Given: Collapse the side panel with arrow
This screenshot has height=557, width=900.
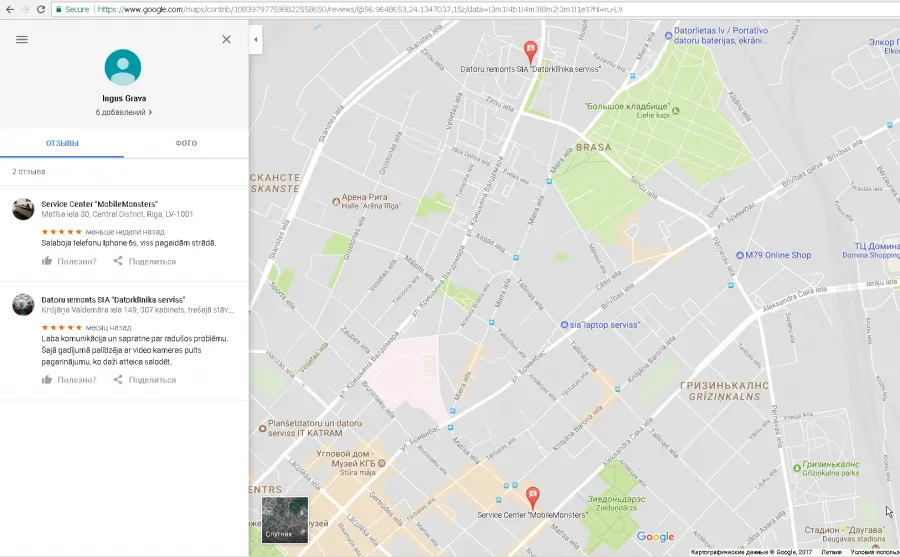Looking at the screenshot, I should pos(256,40).
